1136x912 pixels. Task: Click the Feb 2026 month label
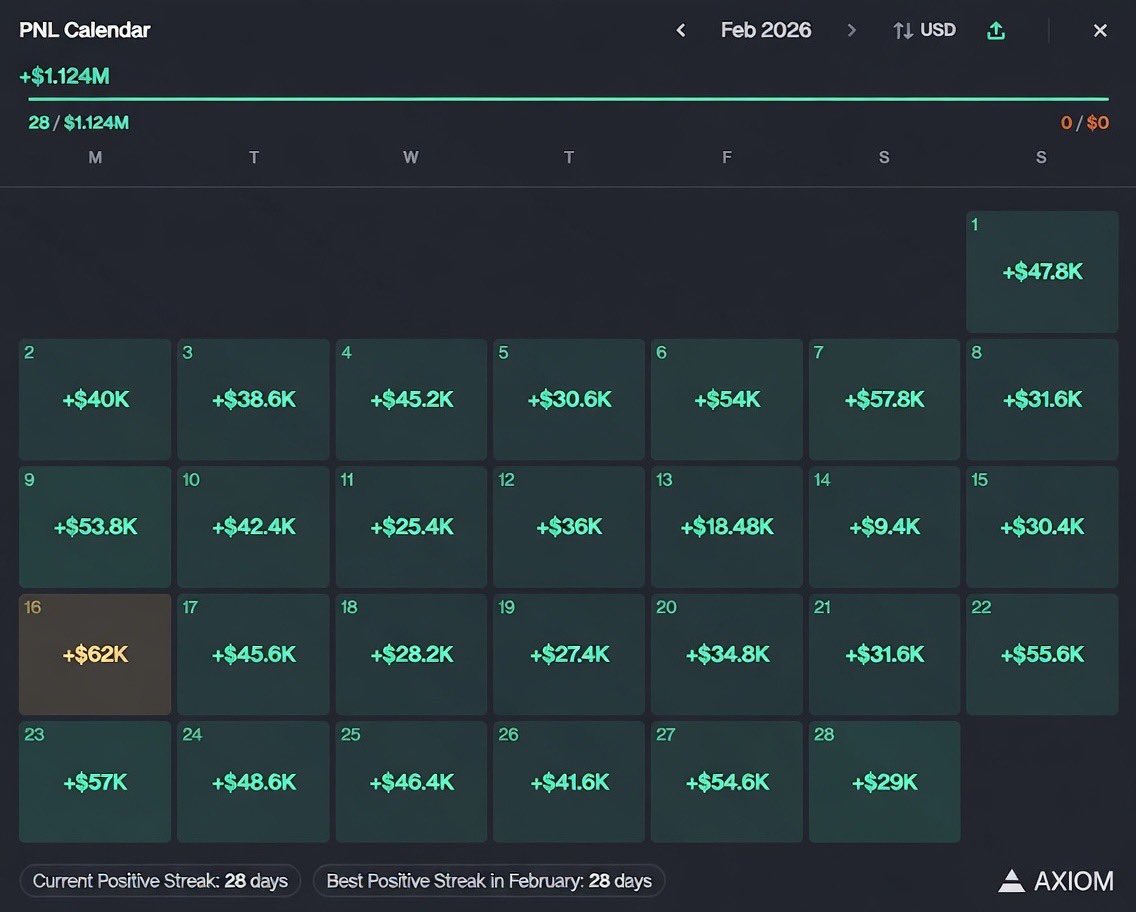[x=766, y=30]
